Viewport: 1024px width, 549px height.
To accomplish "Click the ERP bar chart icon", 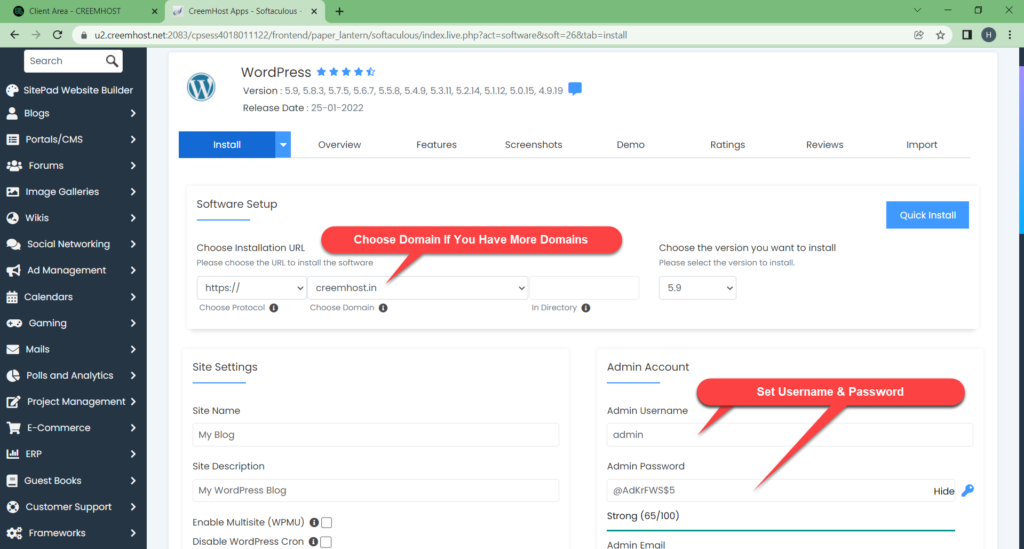I will (x=12, y=454).
